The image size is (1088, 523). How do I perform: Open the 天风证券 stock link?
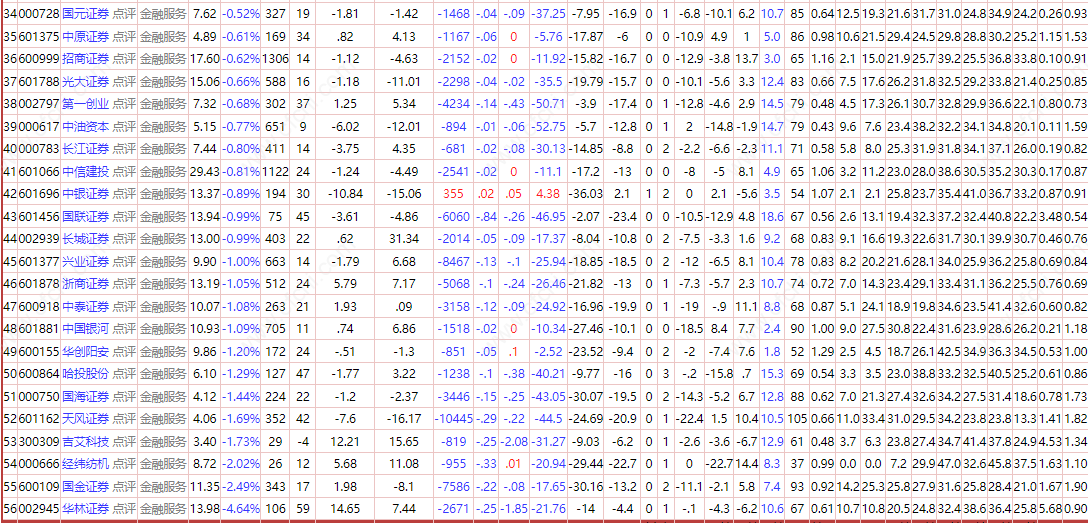point(85,419)
